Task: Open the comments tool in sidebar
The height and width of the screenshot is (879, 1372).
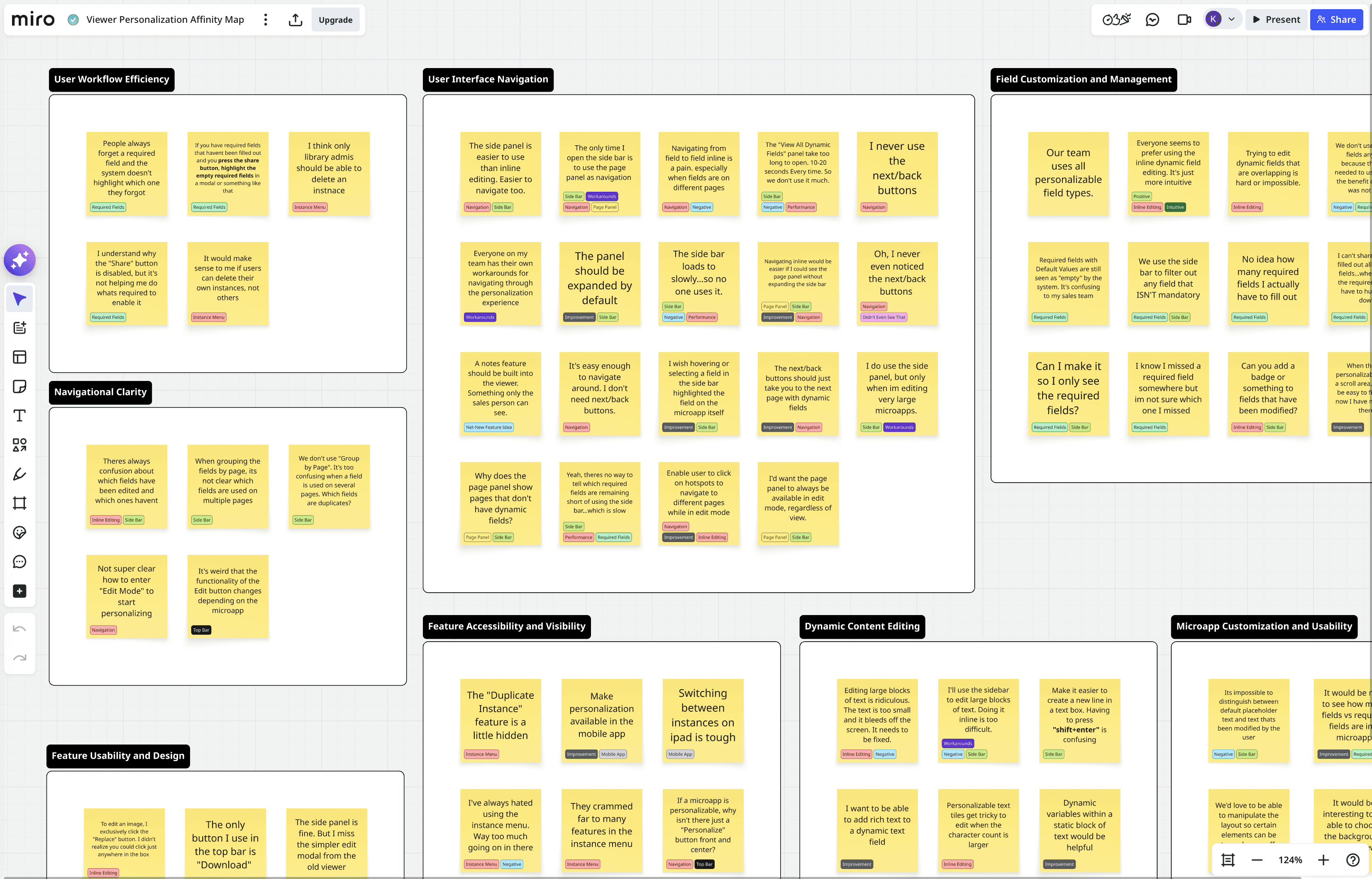Action: 20,562
